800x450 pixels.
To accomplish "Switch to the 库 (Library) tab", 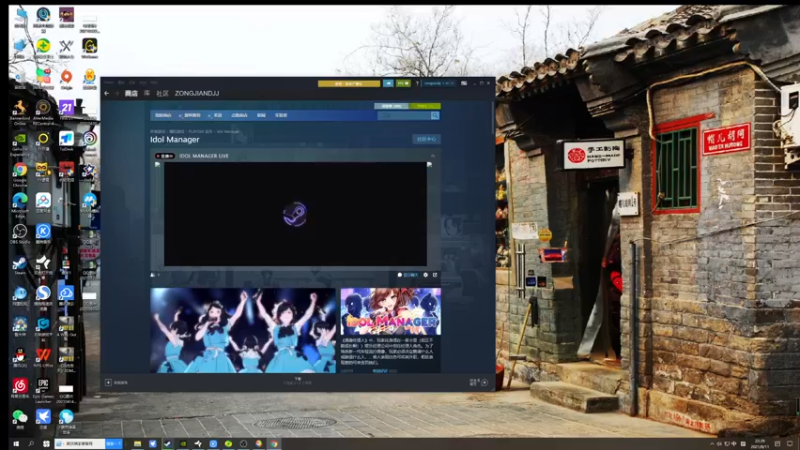I will tap(147, 93).
